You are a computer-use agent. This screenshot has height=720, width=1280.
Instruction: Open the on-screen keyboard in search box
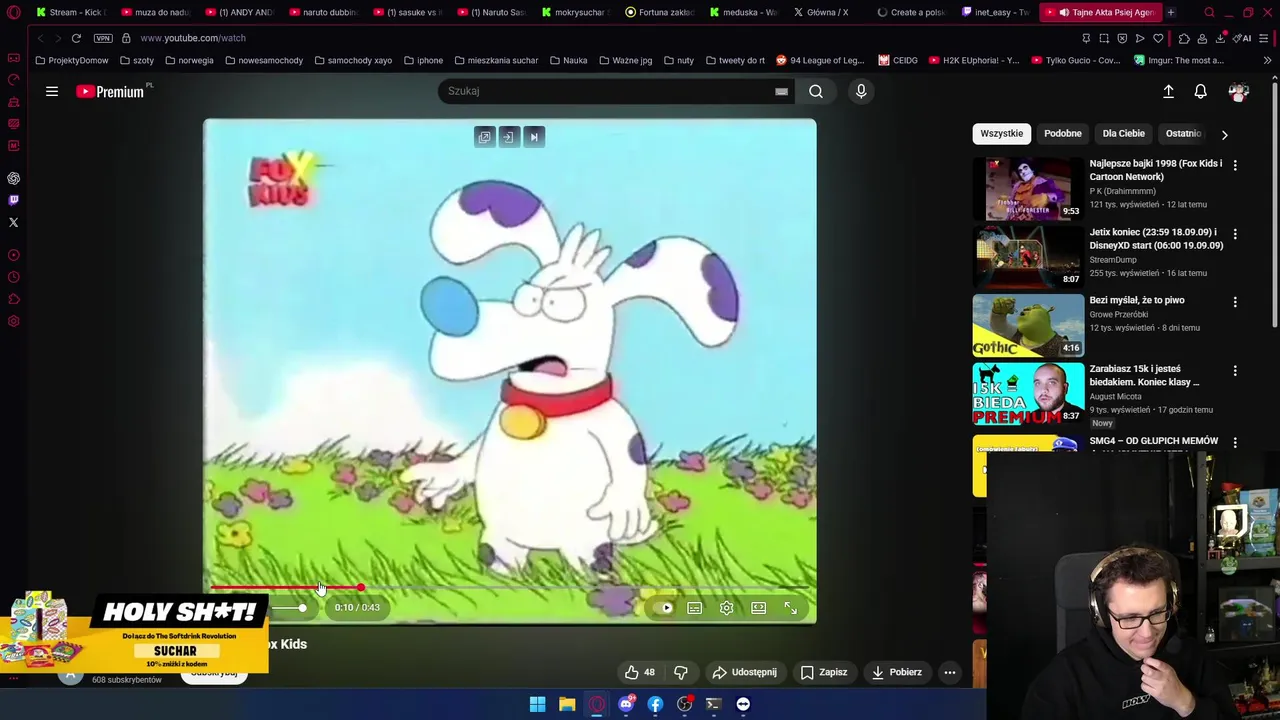pos(781,91)
